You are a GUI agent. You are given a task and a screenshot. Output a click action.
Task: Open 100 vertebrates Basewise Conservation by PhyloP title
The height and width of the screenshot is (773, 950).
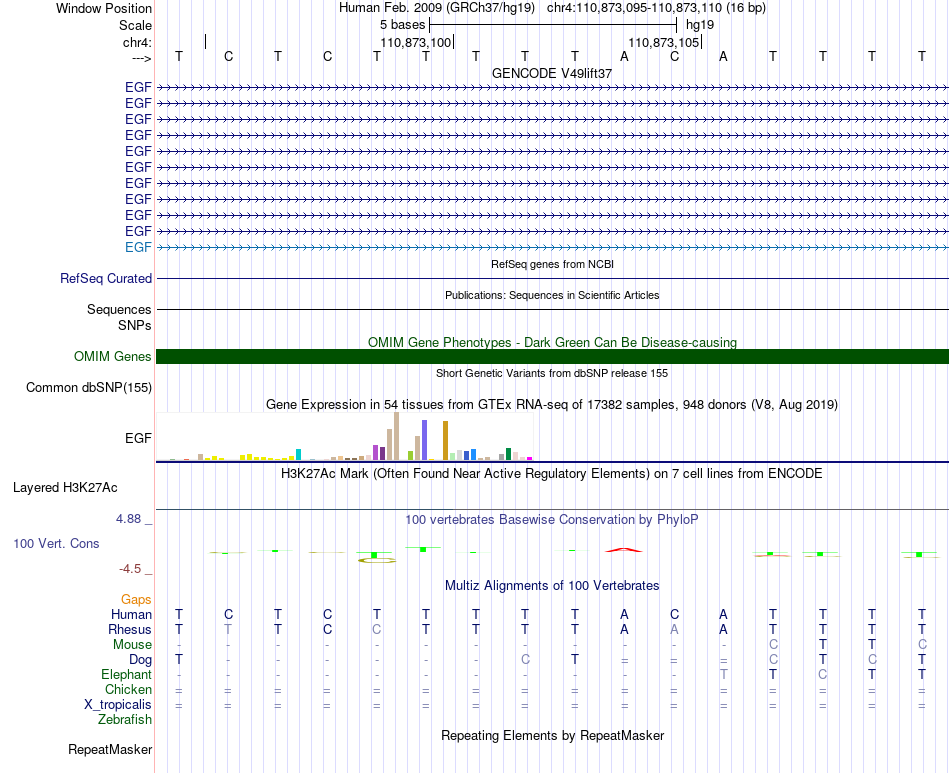coord(552,520)
